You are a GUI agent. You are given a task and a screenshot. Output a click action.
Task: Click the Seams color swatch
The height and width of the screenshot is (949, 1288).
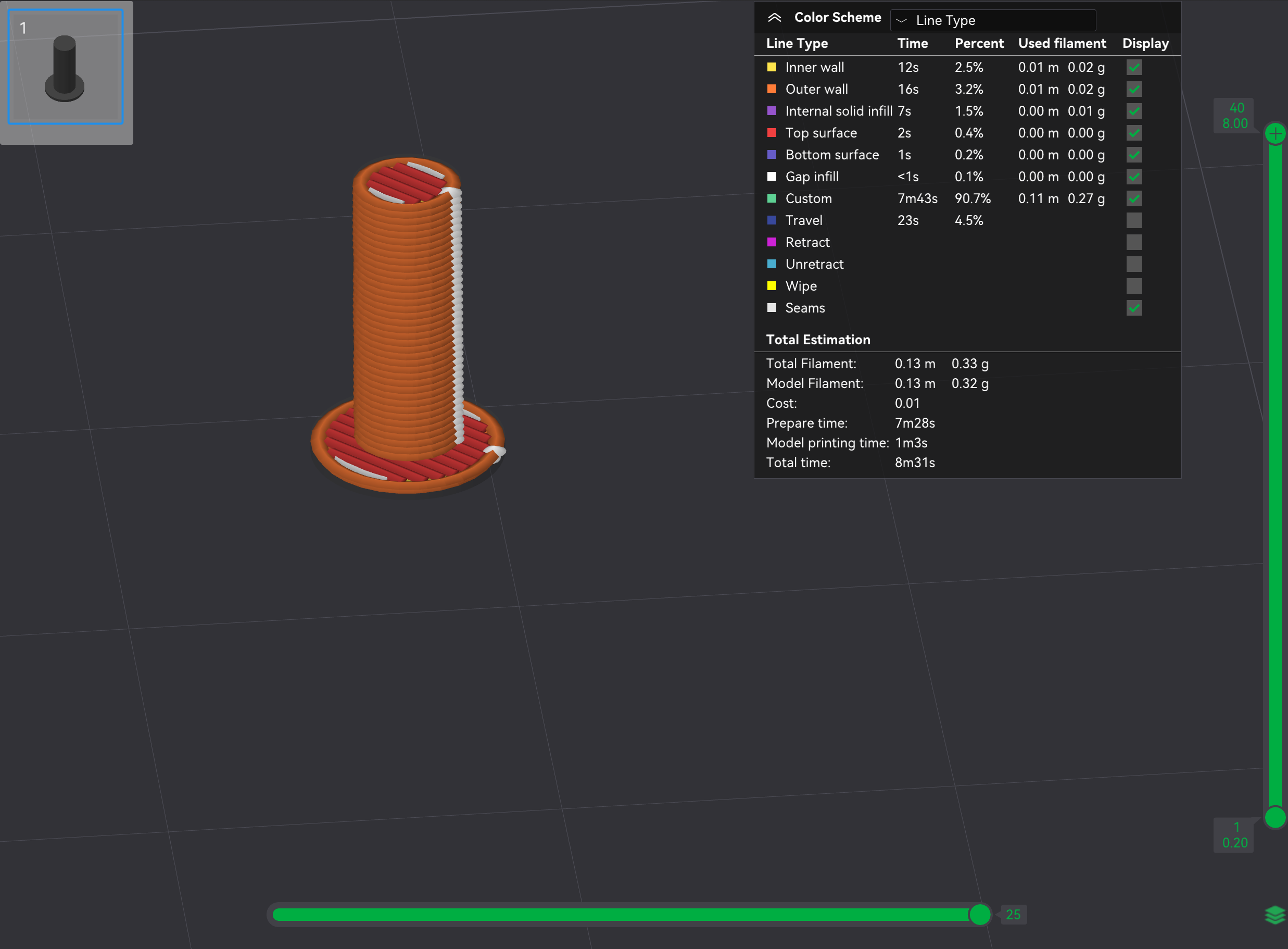pos(771,307)
